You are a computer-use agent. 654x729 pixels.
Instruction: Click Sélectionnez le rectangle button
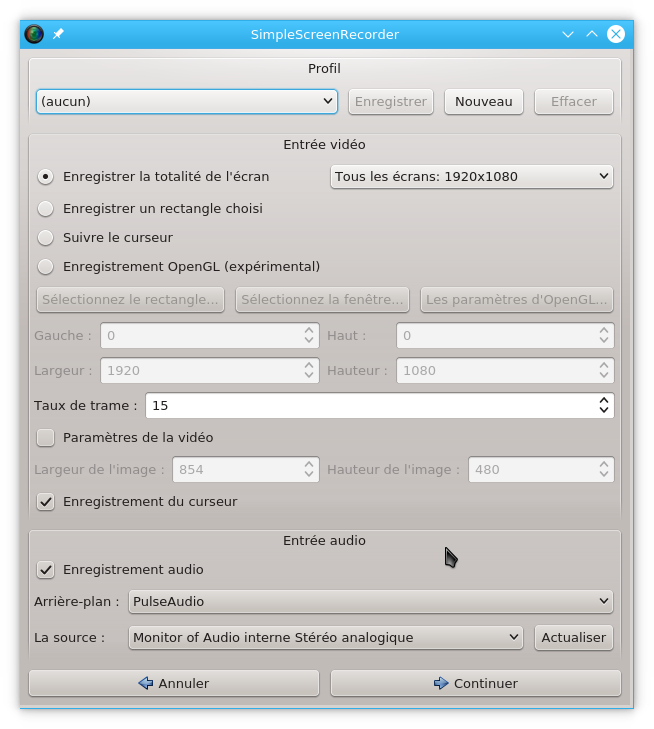(130, 299)
